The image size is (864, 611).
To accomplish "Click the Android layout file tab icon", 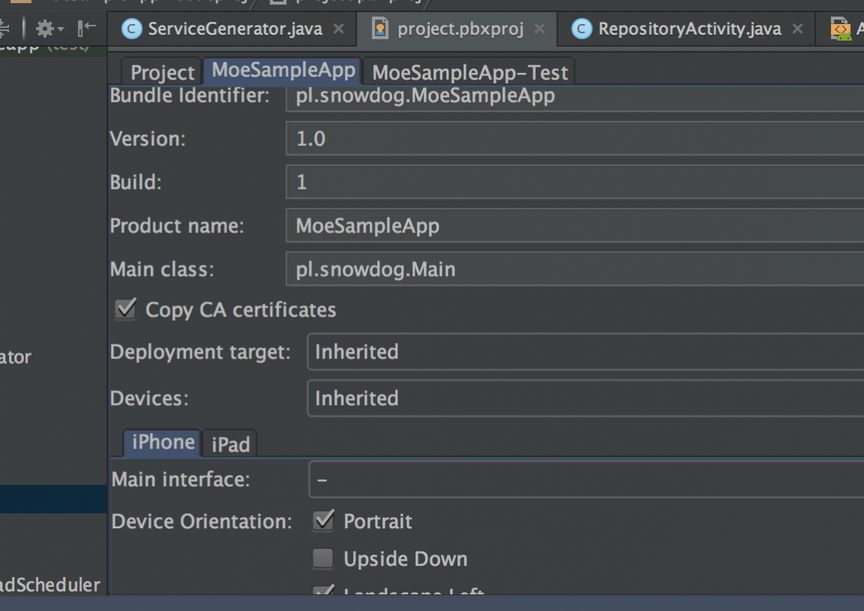I will (841, 29).
